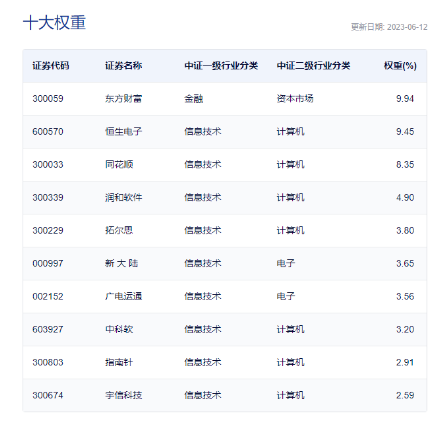
Task: Click the 中证二级行业分类 column header
Action: coord(313,66)
